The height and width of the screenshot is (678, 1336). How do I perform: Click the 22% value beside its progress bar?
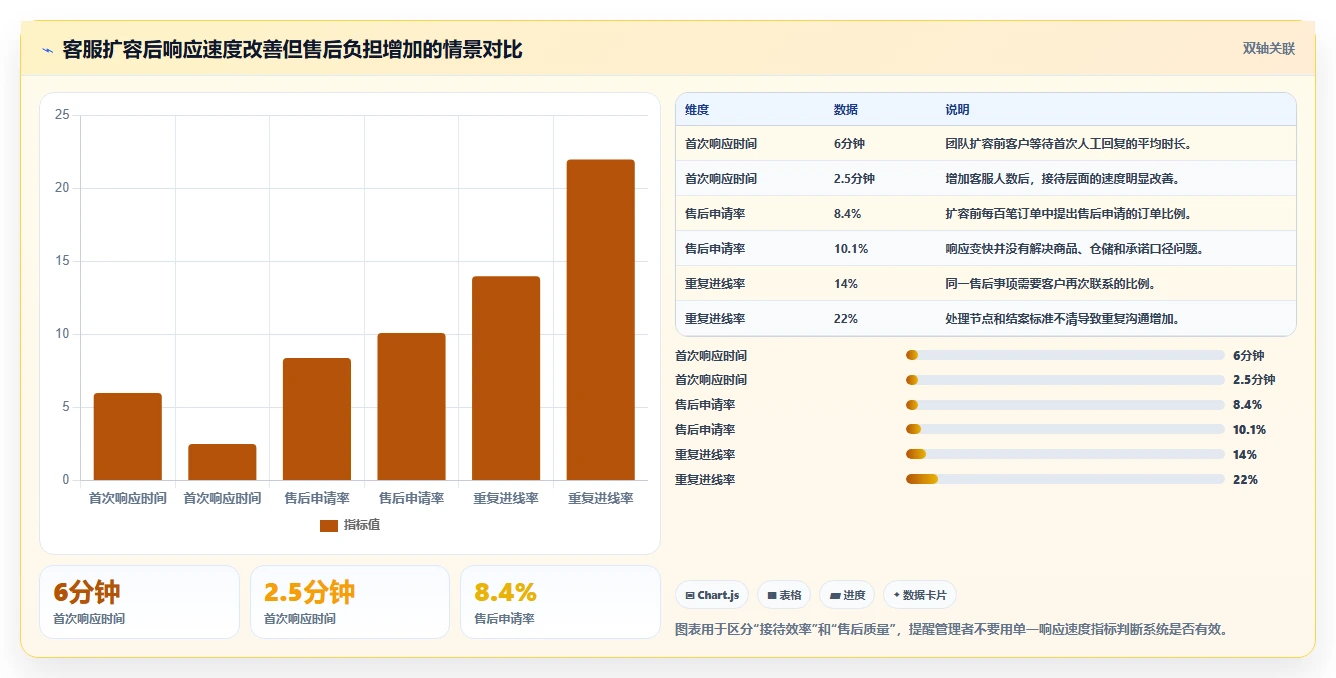click(1245, 480)
